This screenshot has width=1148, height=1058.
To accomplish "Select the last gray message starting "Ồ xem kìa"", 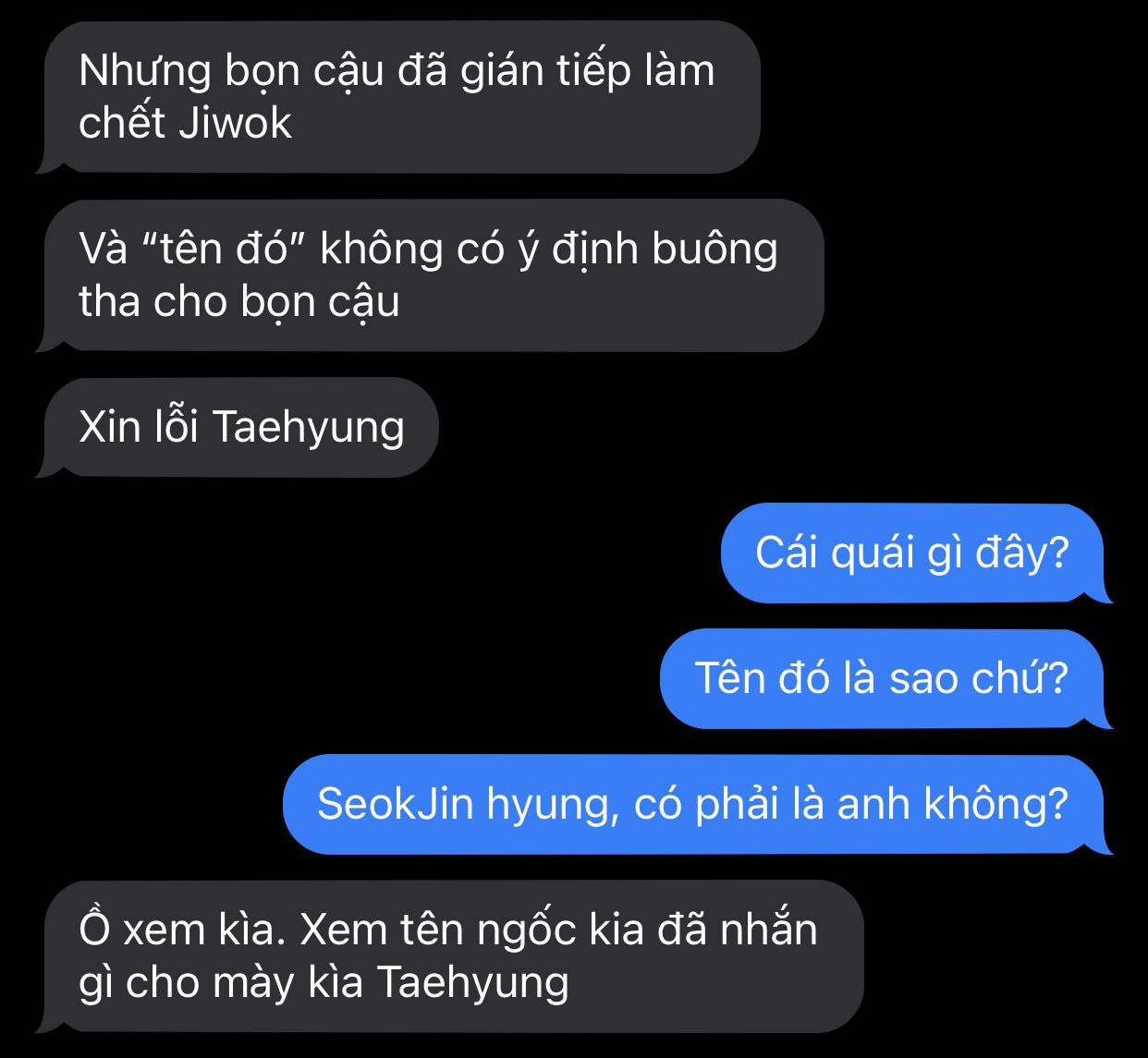I will click(x=450, y=956).
